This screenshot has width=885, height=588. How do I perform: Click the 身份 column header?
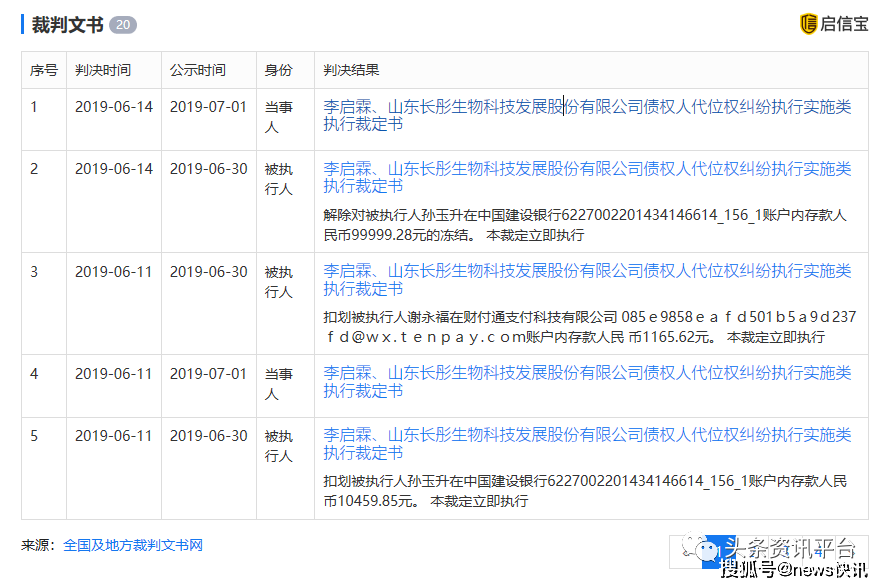click(x=278, y=71)
